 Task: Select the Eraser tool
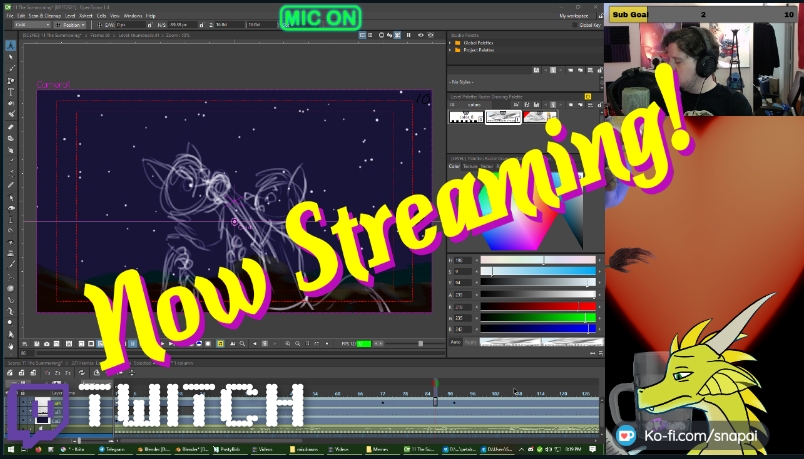coord(11,127)
